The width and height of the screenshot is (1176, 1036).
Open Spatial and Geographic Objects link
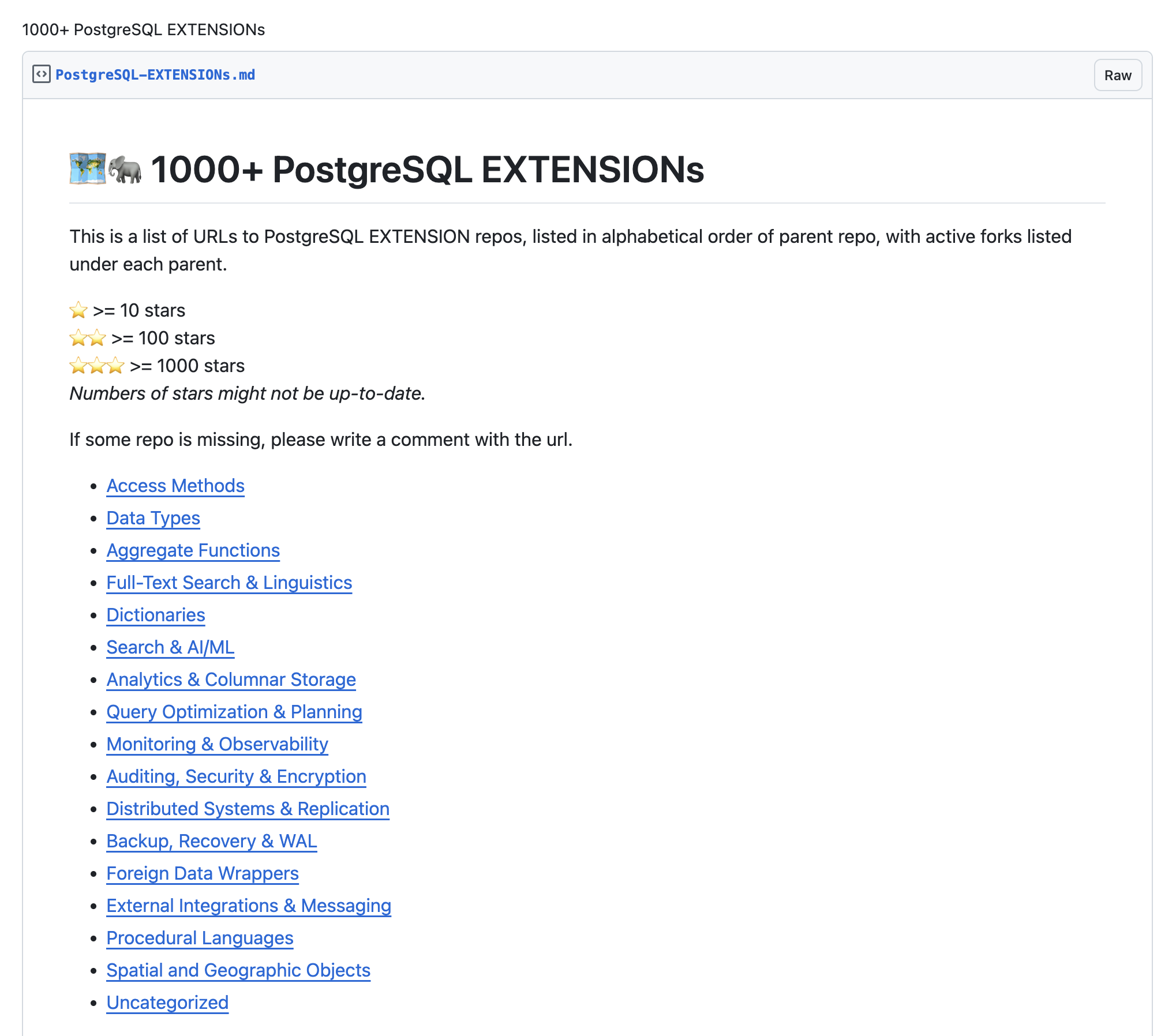tap(238, 970)
